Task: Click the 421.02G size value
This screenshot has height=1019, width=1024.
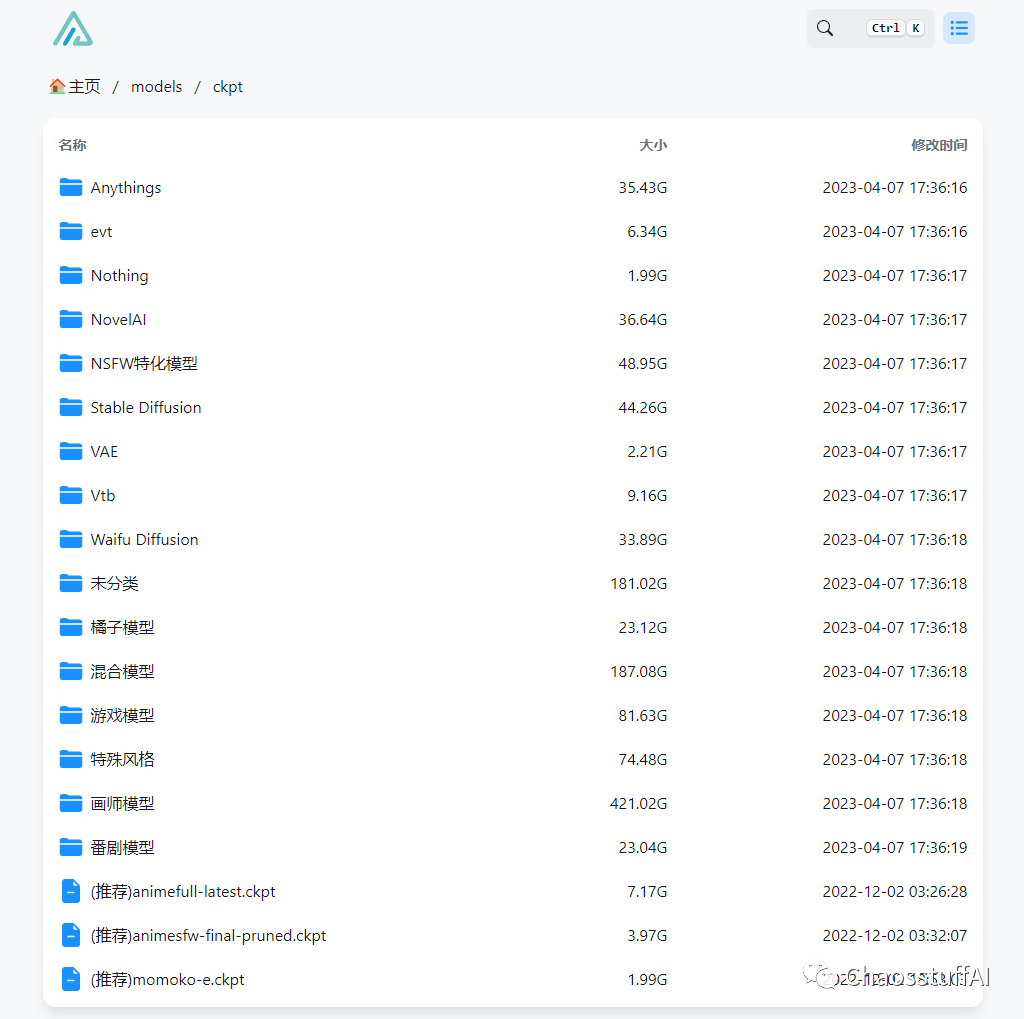Action: [639, 803]
